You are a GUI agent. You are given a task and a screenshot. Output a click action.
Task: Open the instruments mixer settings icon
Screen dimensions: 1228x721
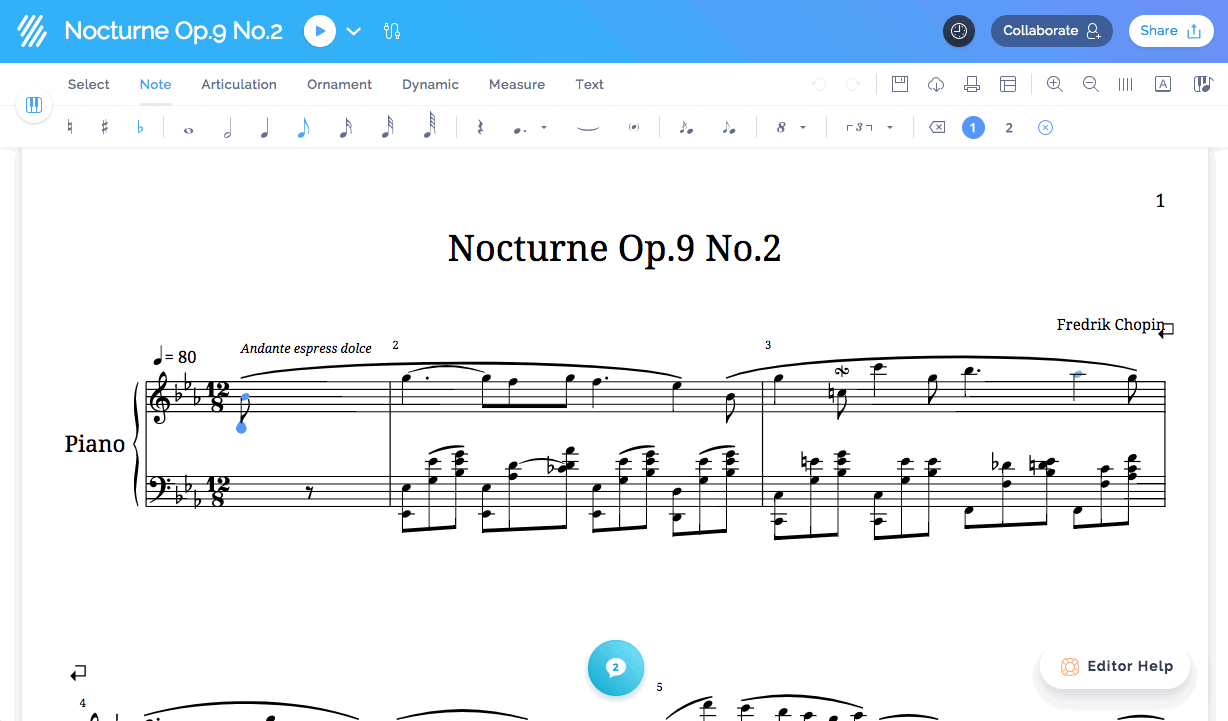point(391,31)
